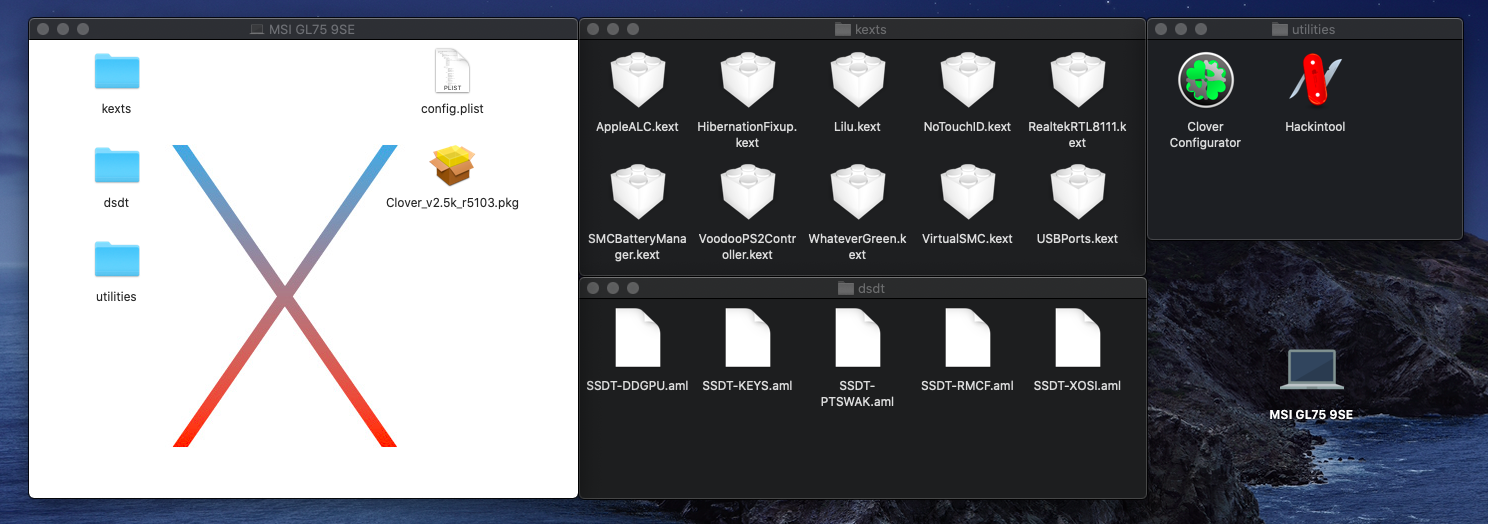Click the utilities window title proxy icon
Screen dimensions: 1488x524
coord(1279,29)
